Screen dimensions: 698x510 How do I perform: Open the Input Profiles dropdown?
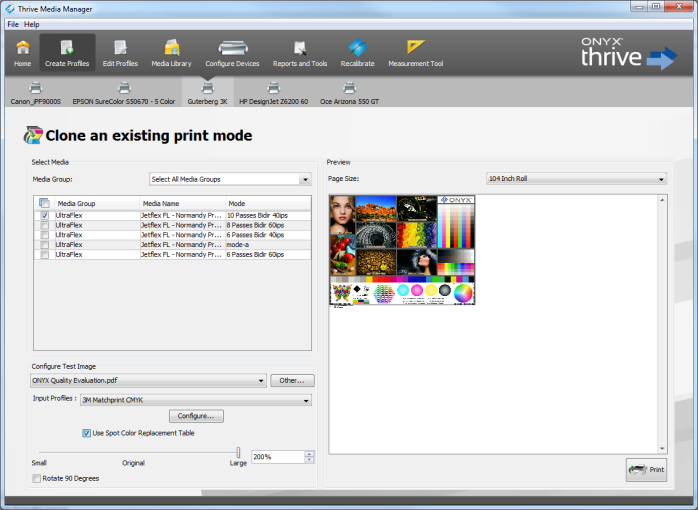click(196, 400)
